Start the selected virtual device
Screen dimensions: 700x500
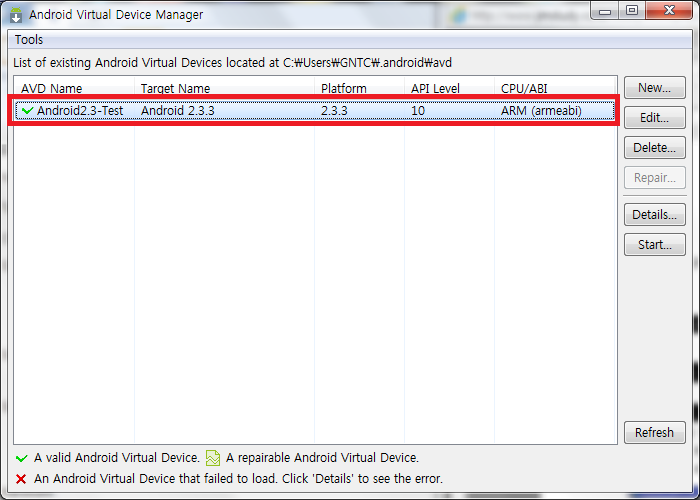coord(654,244)
